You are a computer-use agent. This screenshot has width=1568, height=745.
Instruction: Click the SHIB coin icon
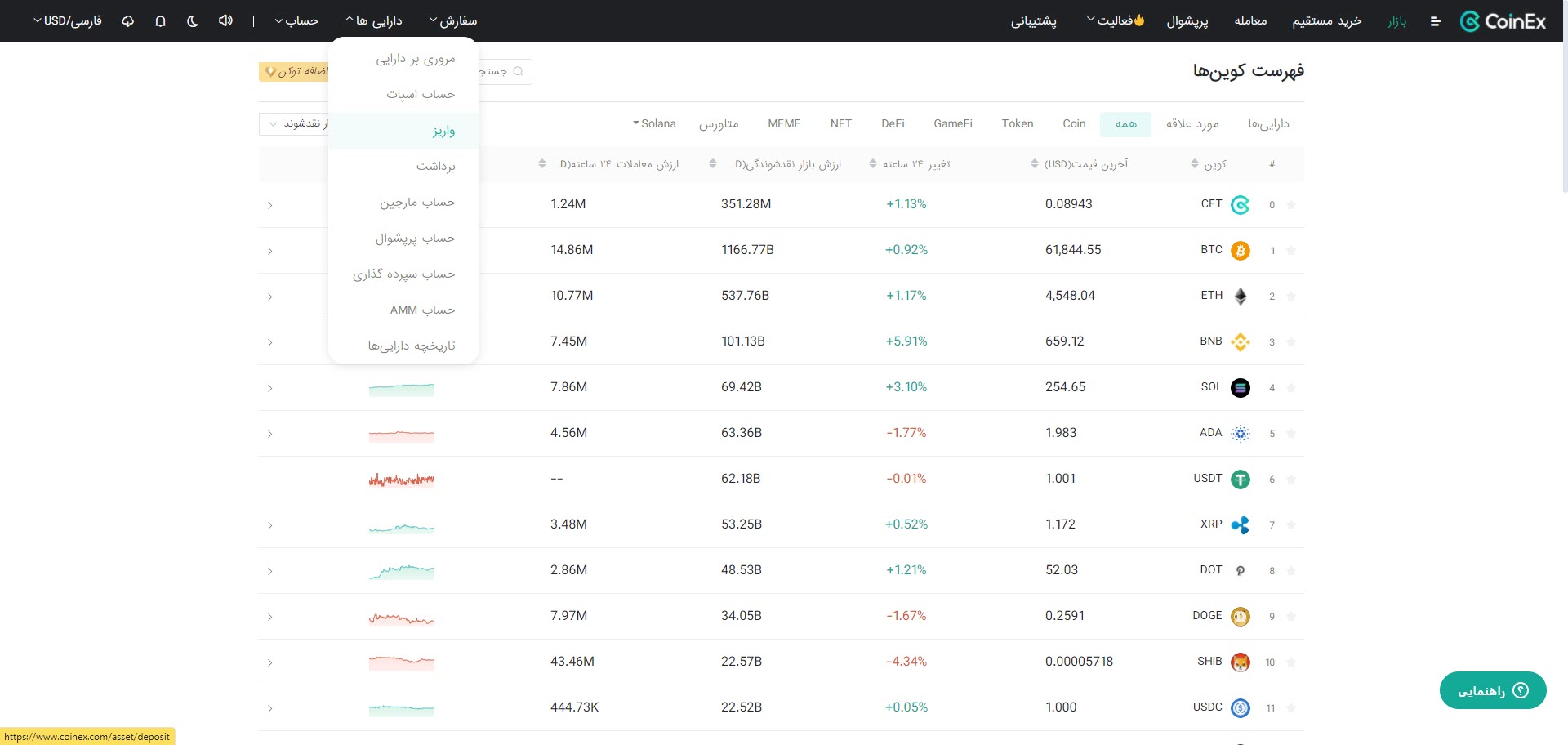pos(1240,662)
